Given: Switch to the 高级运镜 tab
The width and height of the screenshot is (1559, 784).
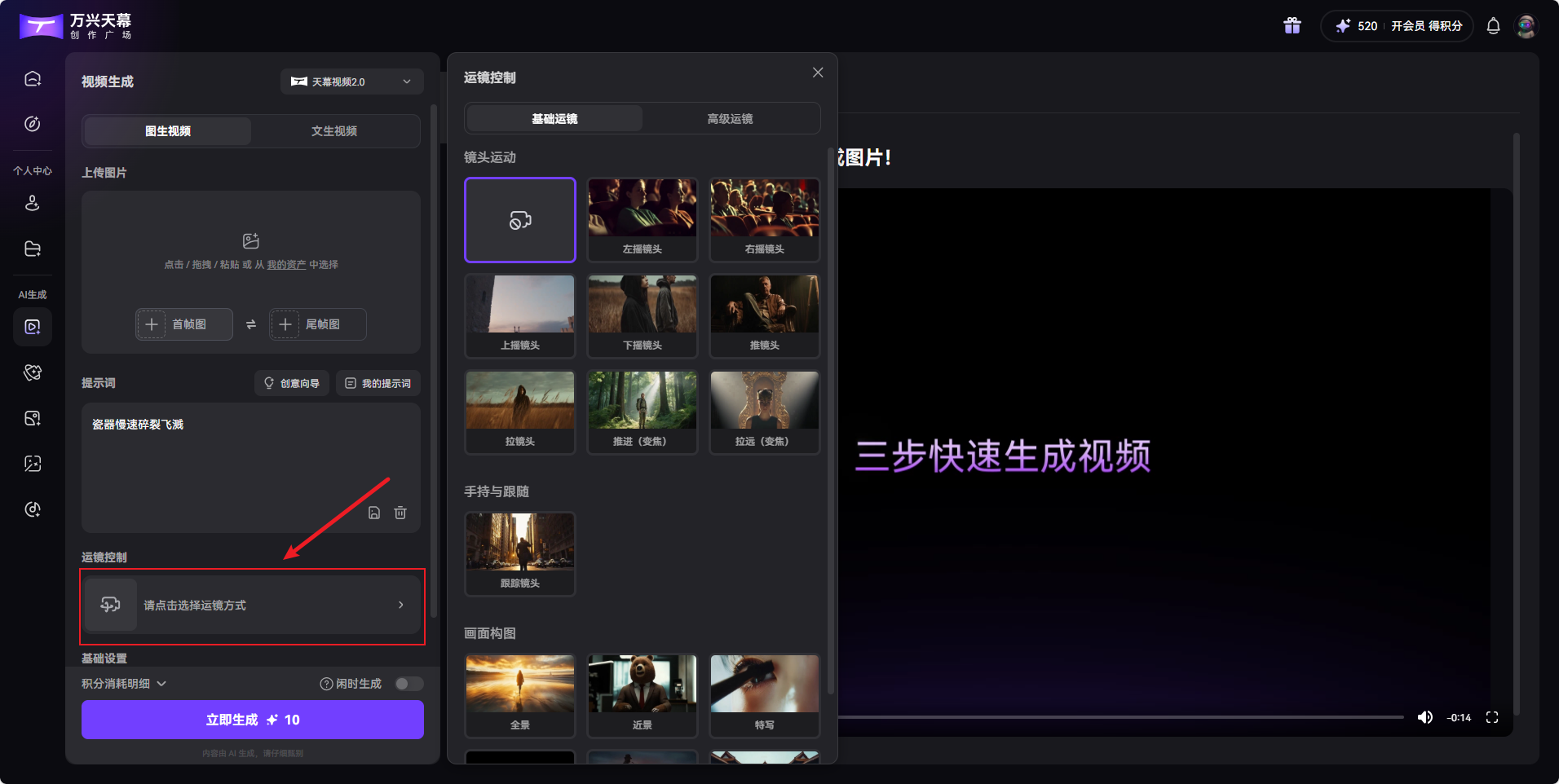Looking at the screenshot, I should click(x=731, y=118).
